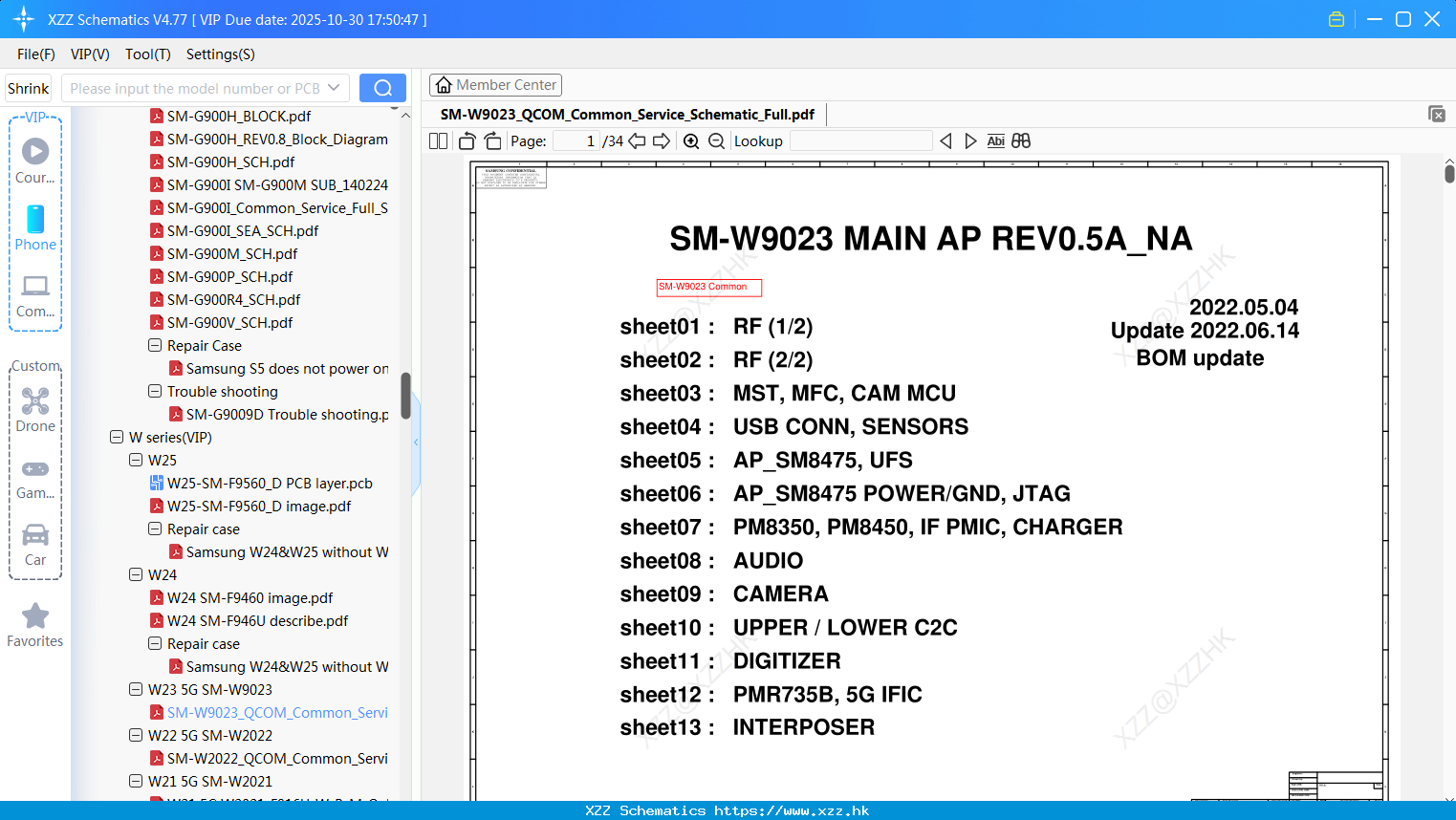Open the model number dropdown arrow
This screenshot has width=1456, height=820.
(334, 88)
